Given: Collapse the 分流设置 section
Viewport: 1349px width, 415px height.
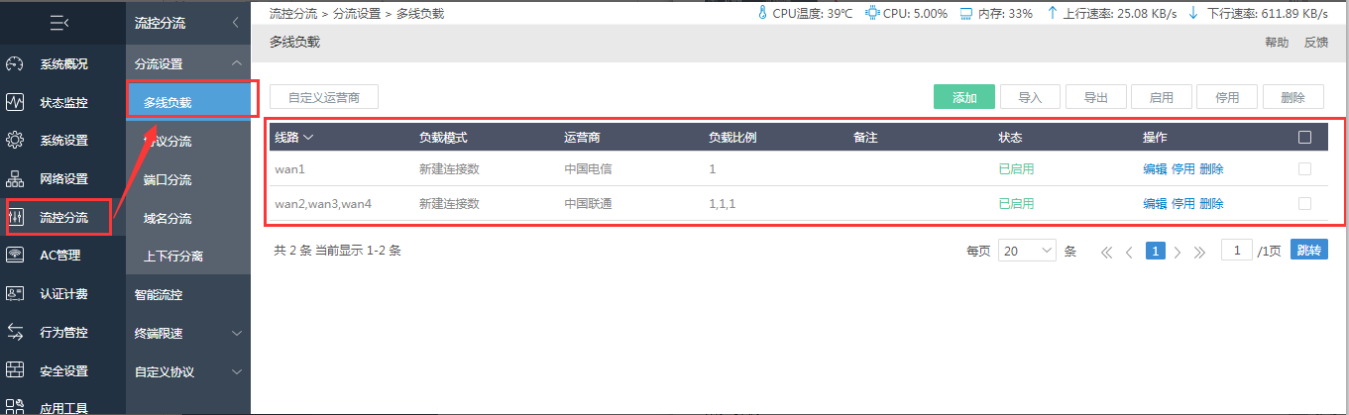Looking at the screenshot, I should click(236, 64).
